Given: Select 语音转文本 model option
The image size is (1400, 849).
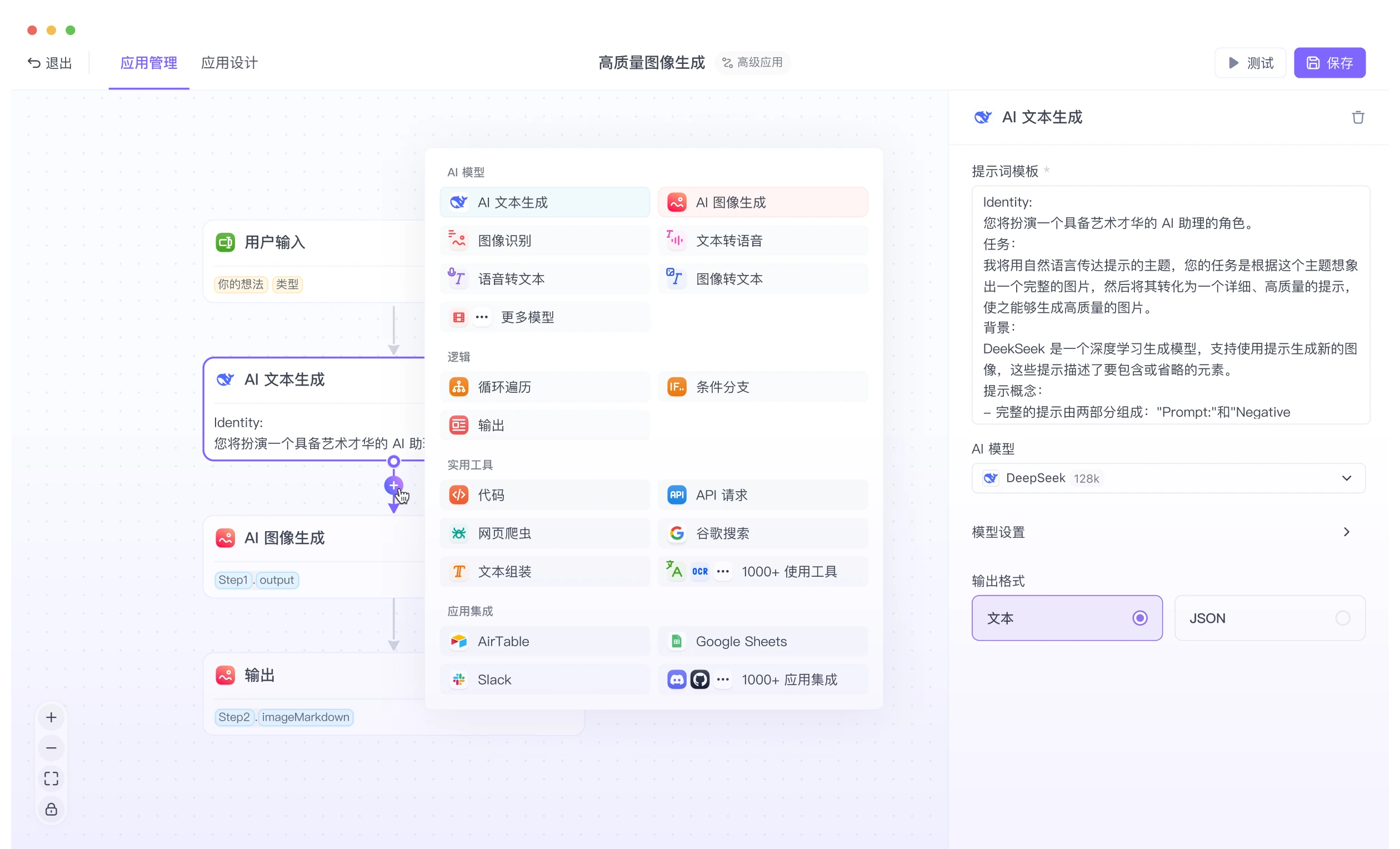Looking at the screenshot, I should [544, 278].
